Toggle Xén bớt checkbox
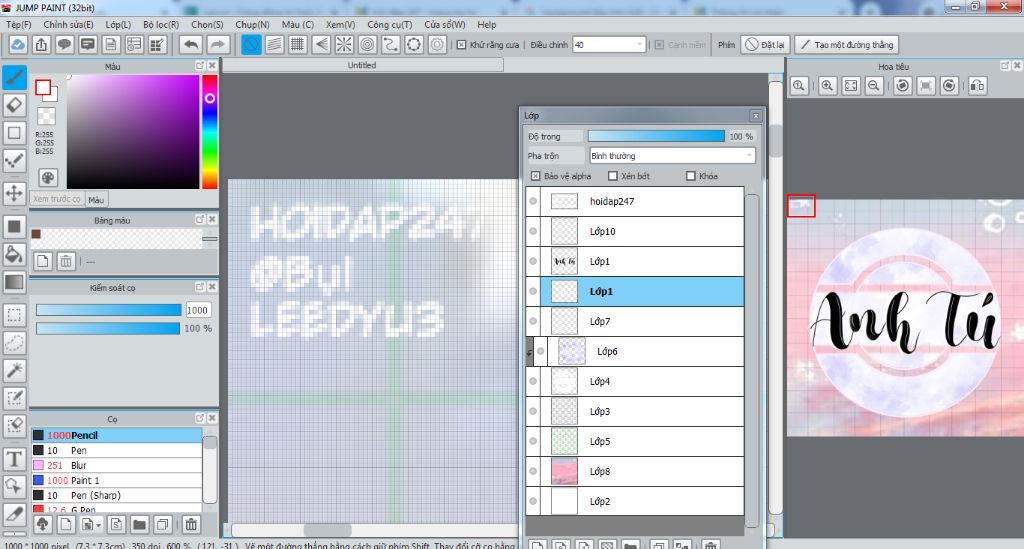Screen dimensions: 1024x549 pyautogui.click(x=613, y=176)
